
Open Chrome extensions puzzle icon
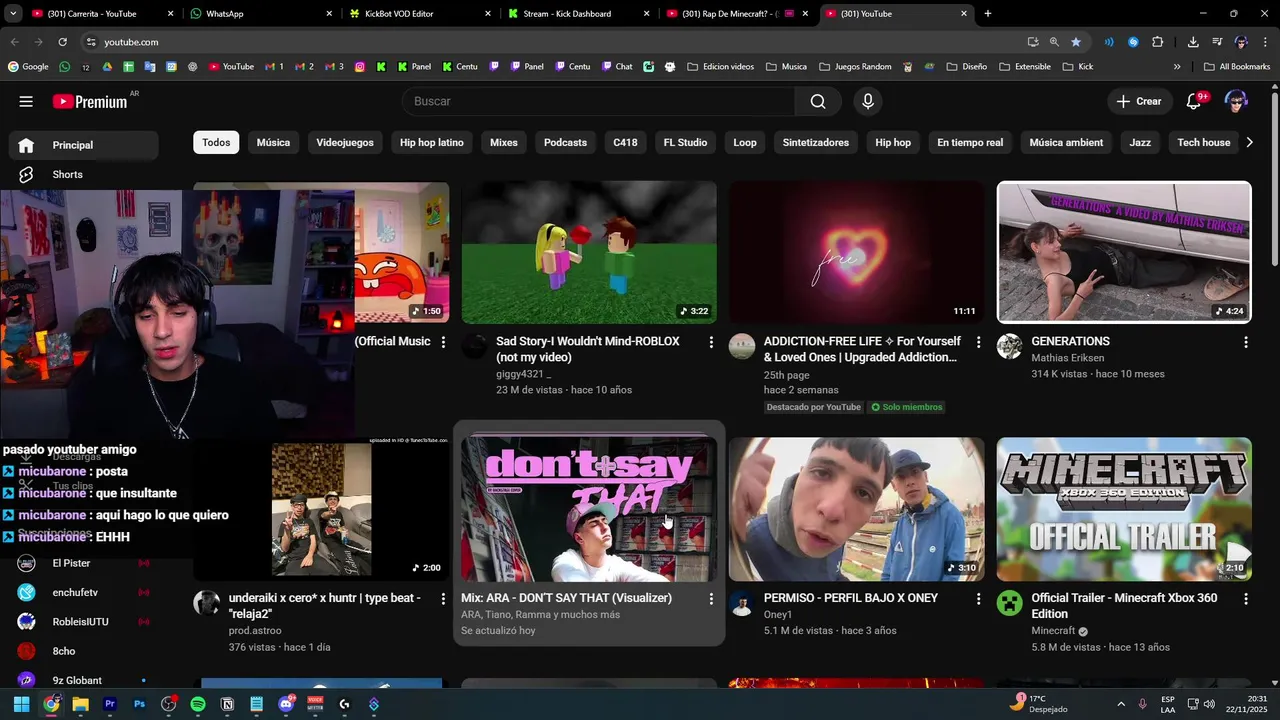(x=1158, y=42)
